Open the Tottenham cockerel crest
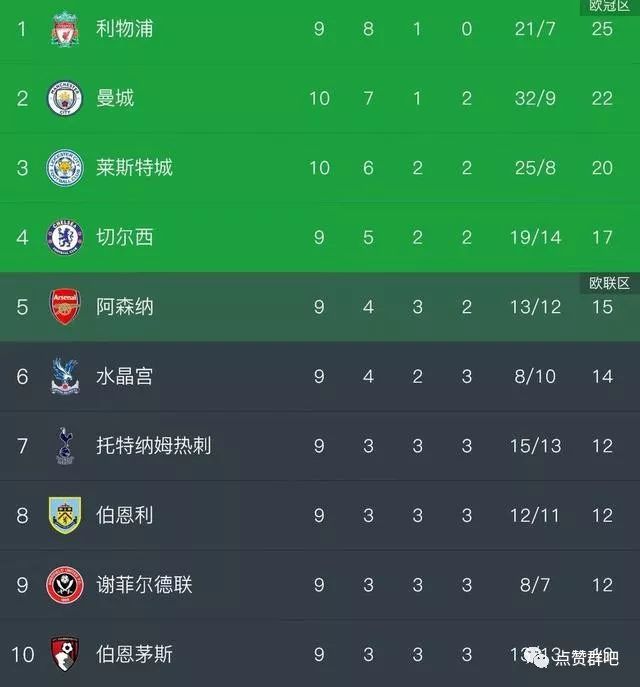Screen dimensions: 640x687 point(65,446)
